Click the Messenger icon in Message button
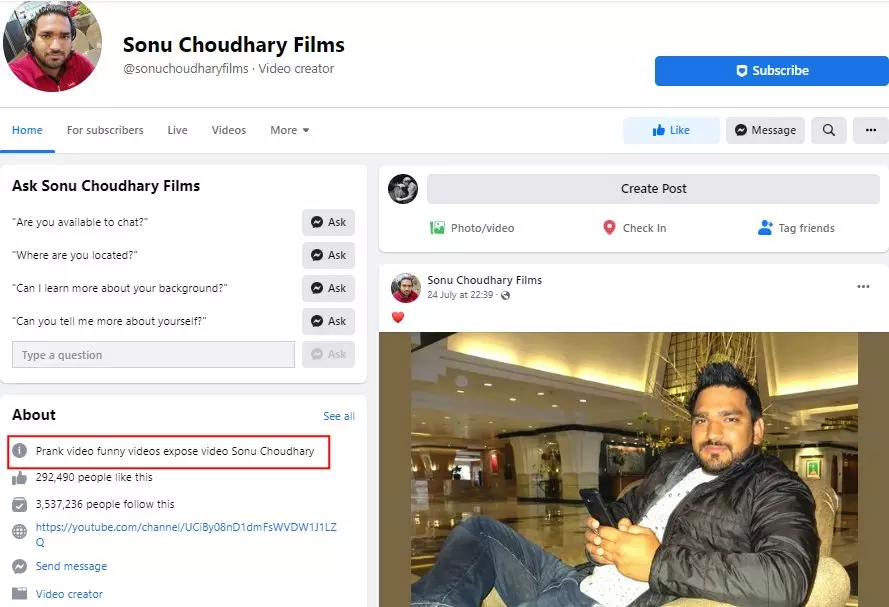Screen dimensions: 889x607 (740, 130)
